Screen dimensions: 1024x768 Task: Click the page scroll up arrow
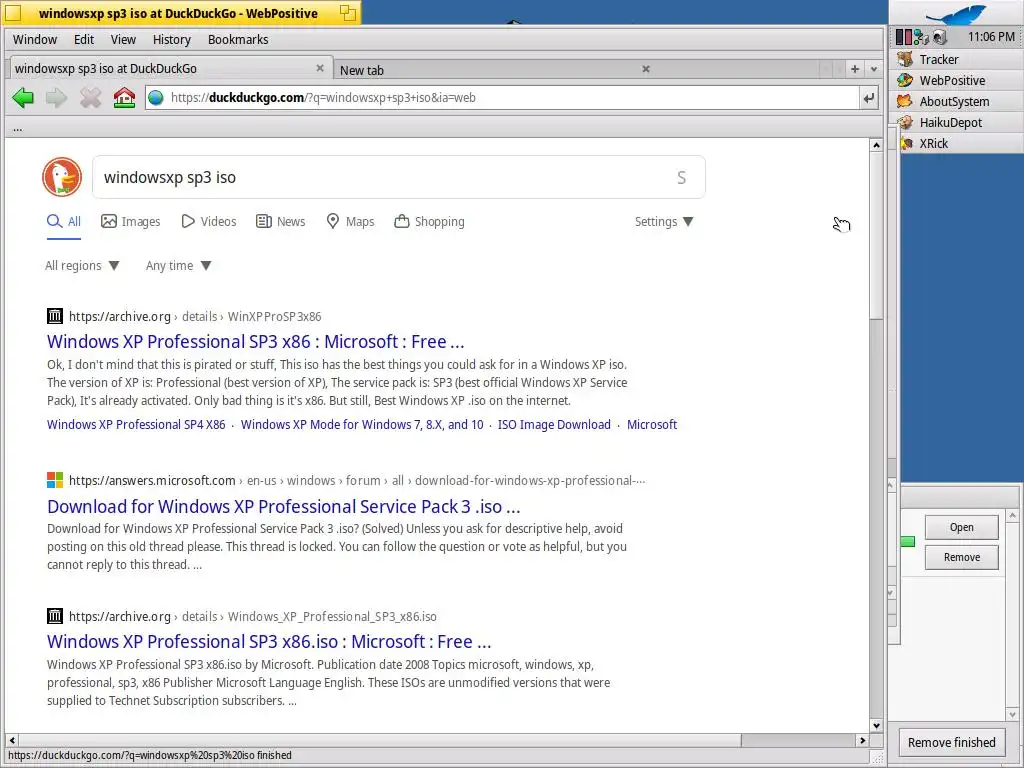[876, 145]
